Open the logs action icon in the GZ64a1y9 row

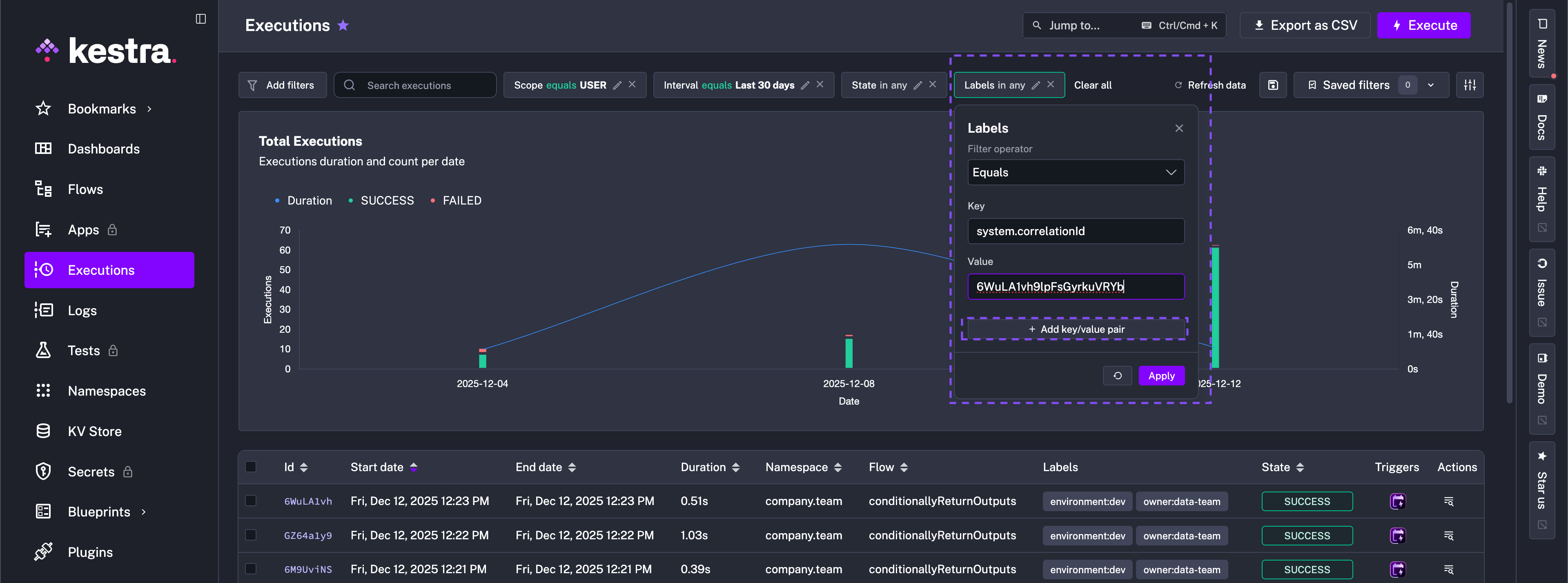tap(1448, 536)
